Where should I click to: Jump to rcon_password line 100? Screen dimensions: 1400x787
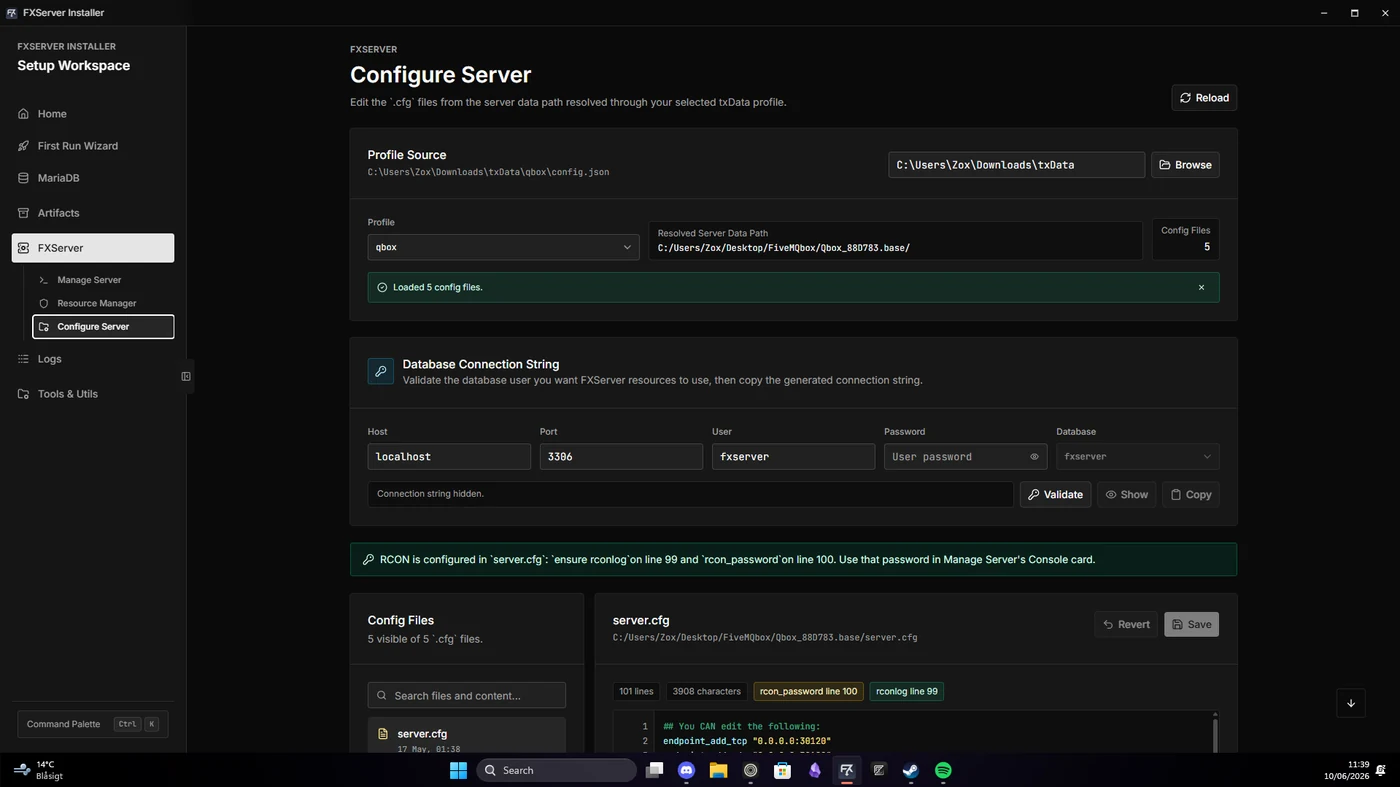pyautogui.click(x=808, y=691)
